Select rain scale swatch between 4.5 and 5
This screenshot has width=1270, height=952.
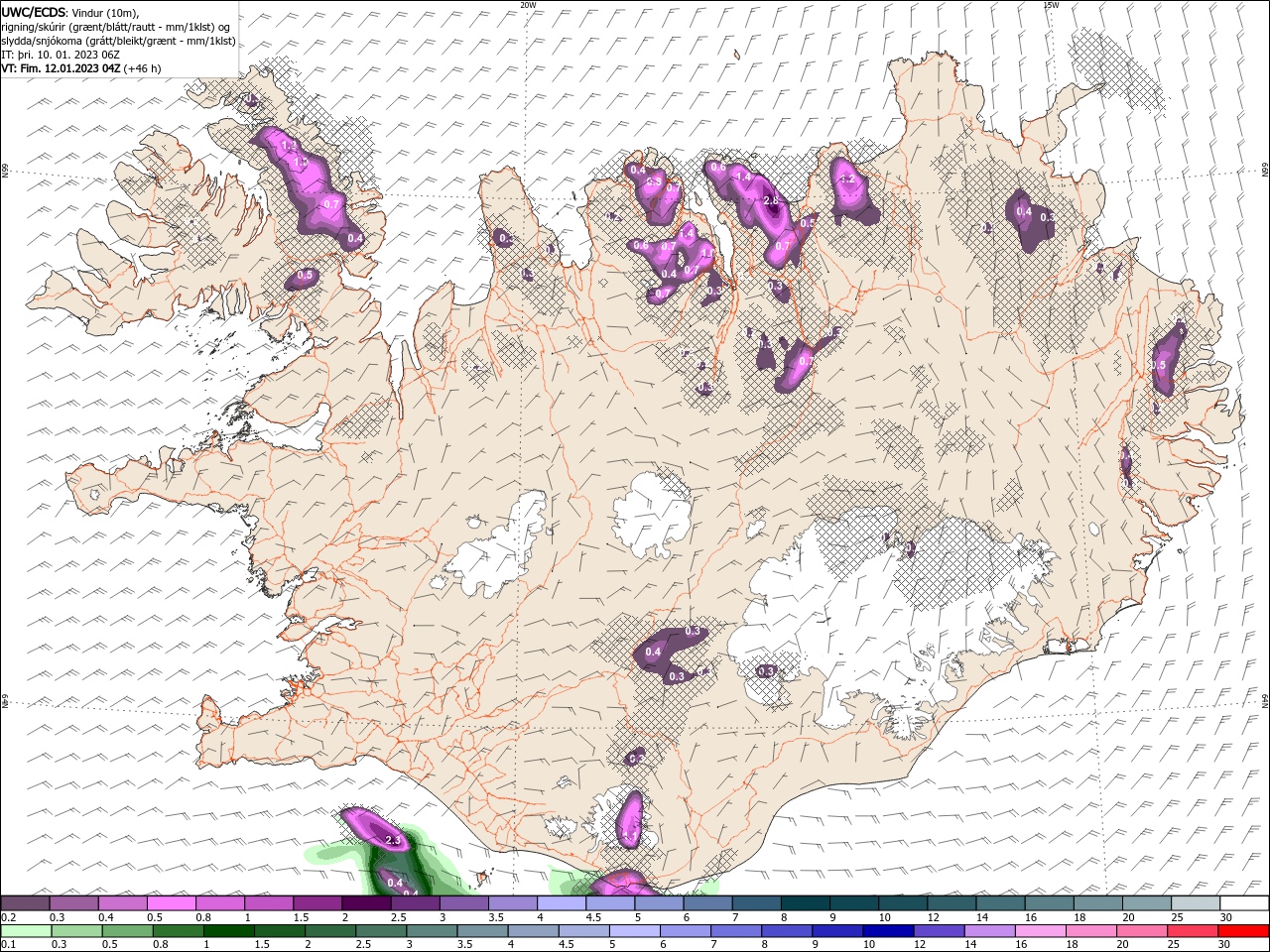pyautogui.click(x=584, y=931)
